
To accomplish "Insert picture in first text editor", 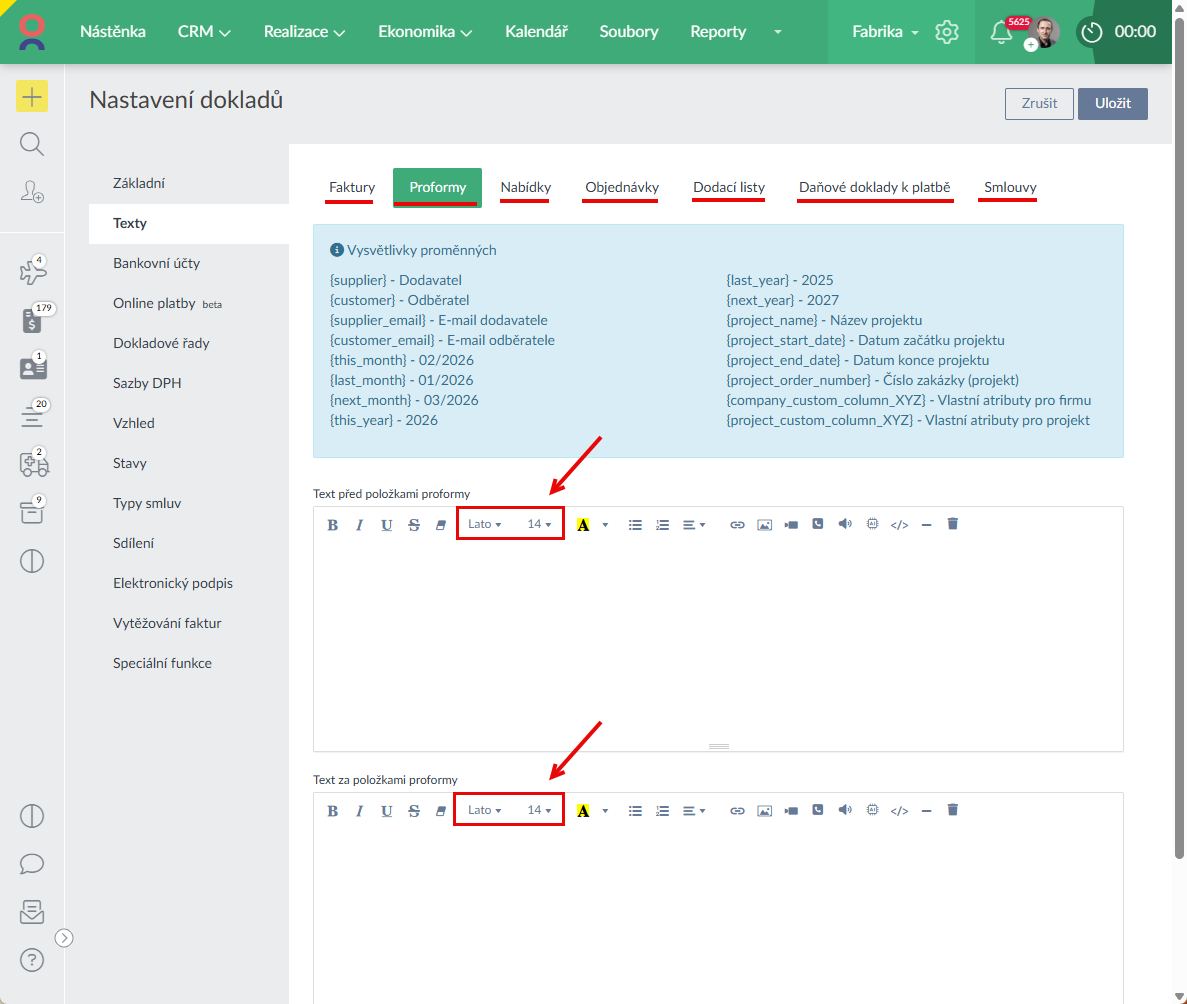I will pos(765,524).
